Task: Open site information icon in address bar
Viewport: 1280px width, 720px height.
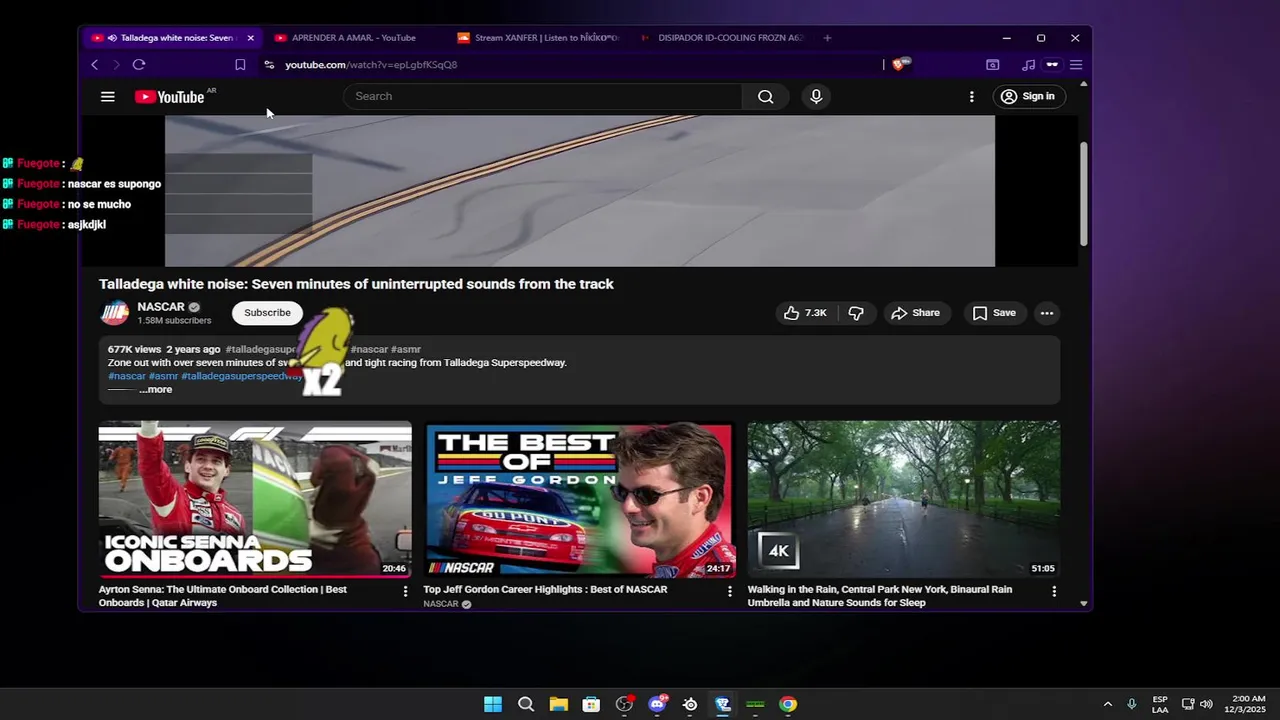Action: click(x=269, y=65)
